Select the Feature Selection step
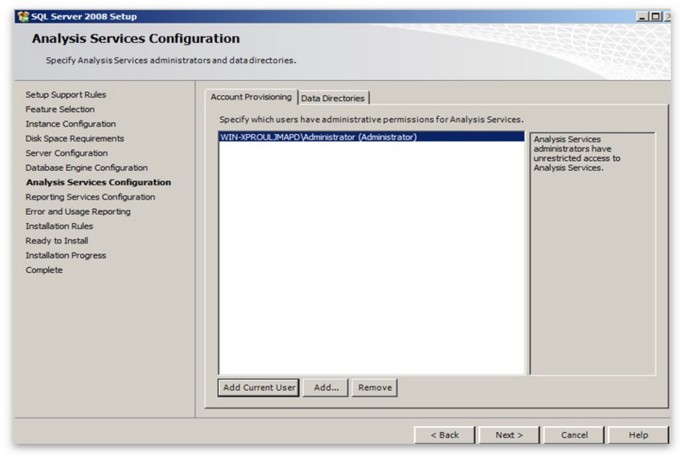This screenshot has width=684, height=459. pos(60,109)
